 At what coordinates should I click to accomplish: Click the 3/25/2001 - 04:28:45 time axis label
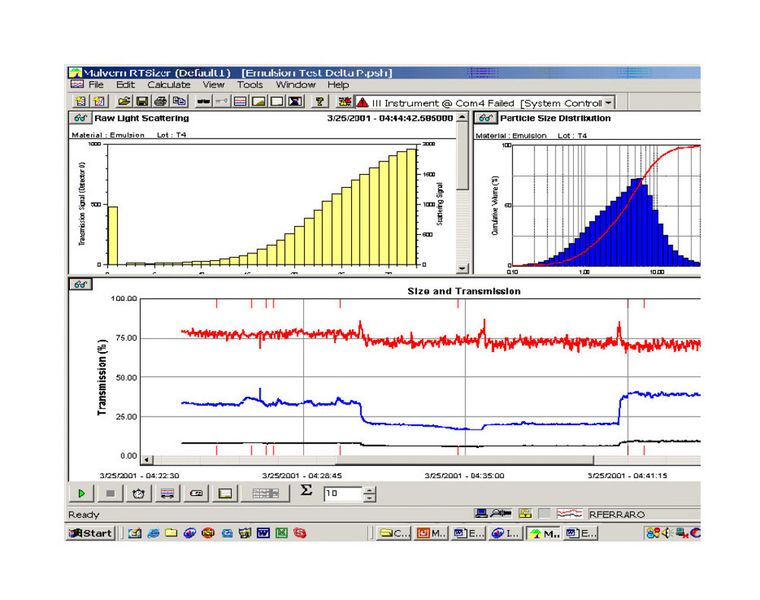302,476
